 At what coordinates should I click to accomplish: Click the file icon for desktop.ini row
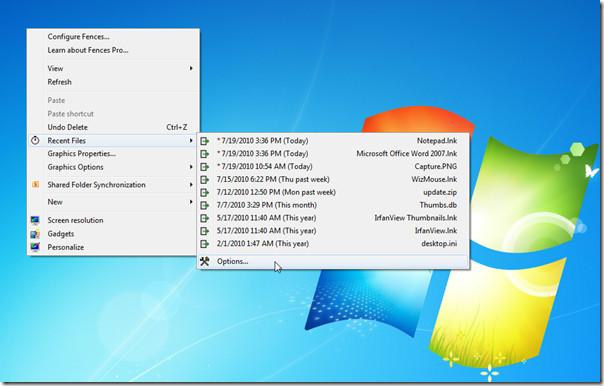pos(205,243)
